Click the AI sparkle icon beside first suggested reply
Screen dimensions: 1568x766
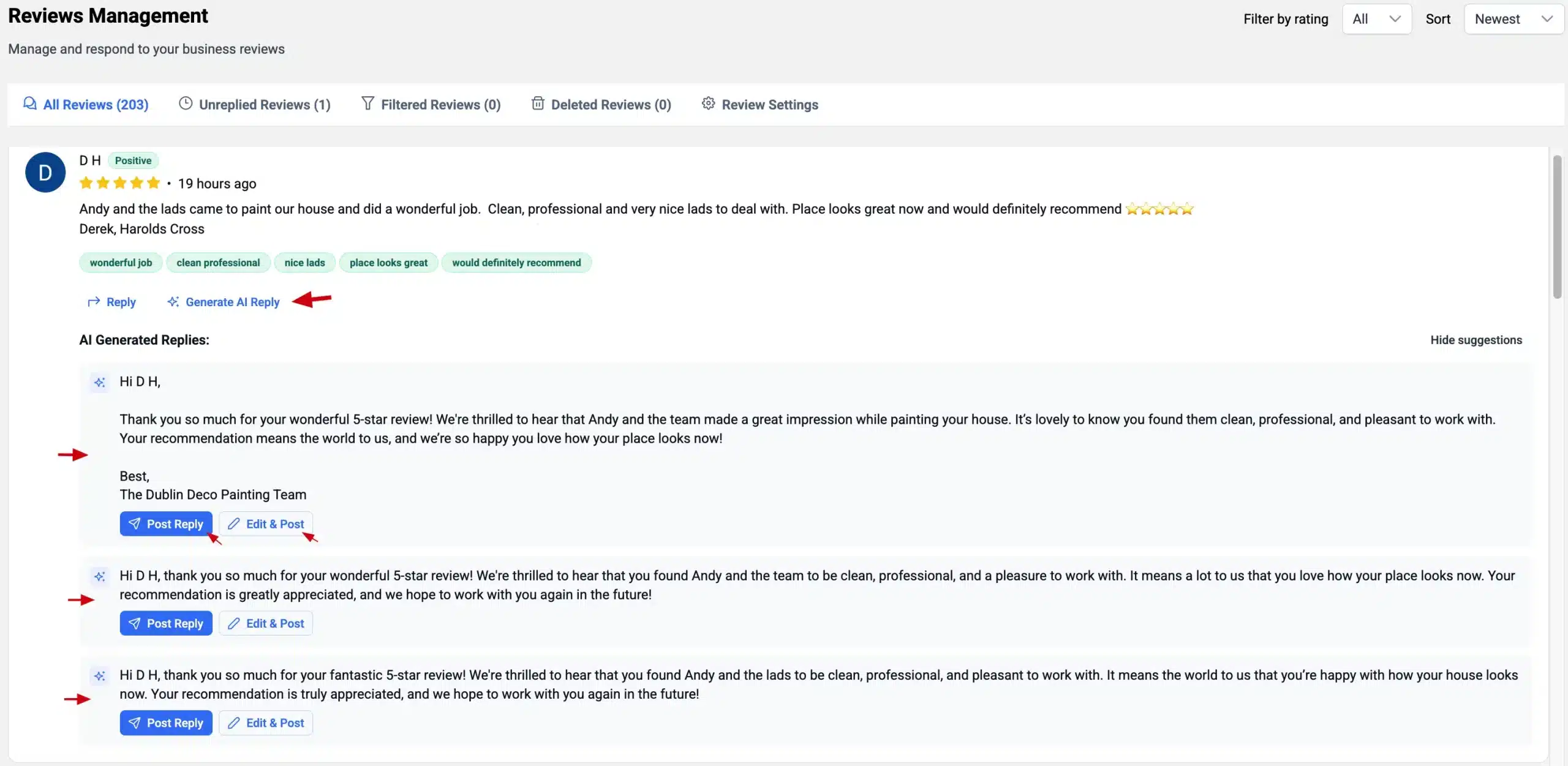tap(100, 381)
